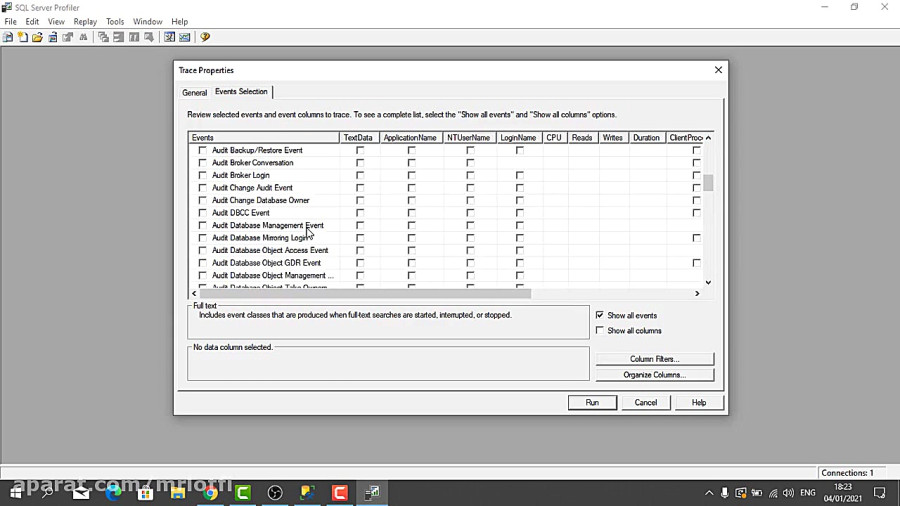Click the taskbar clock showing 18:23

coord(843,493)
